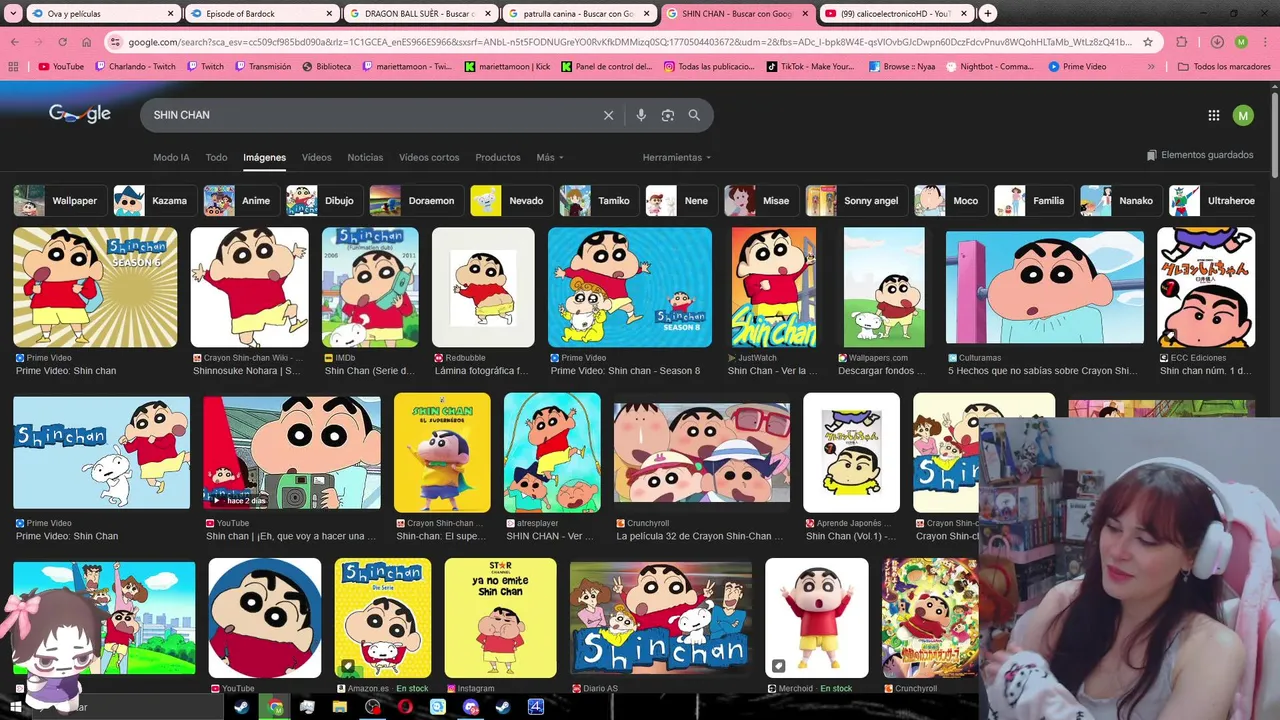Image resolution: width=1280 pixels, height=720 pixels.
Task: Expand the Herramientas tools dropdown
Action: point(677,157)
